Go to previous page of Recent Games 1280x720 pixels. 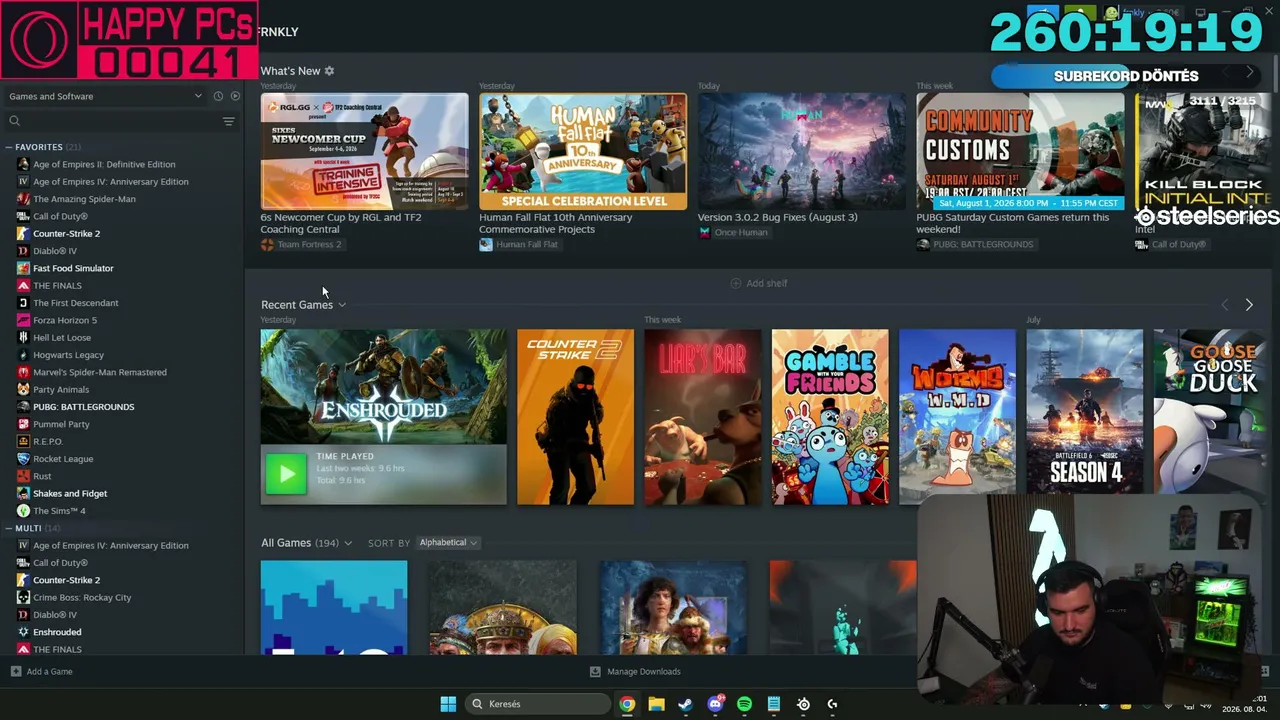pos(1225,305)
